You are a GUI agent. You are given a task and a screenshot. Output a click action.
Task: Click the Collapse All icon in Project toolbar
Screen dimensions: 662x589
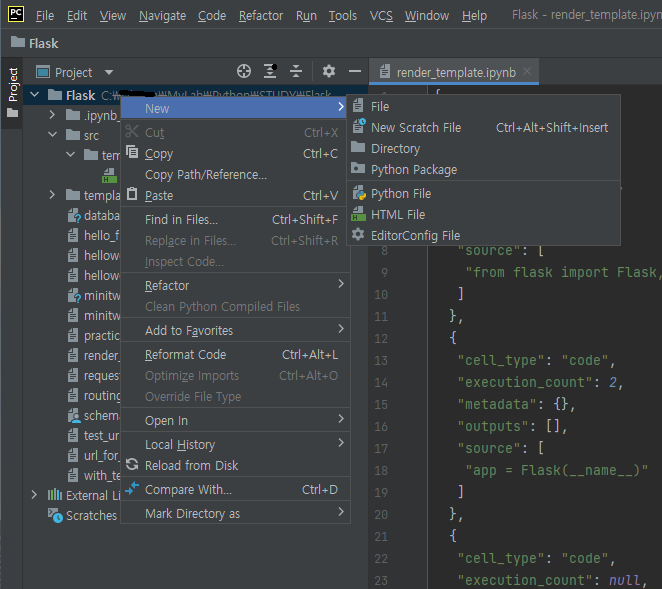[x=296, y=71]
